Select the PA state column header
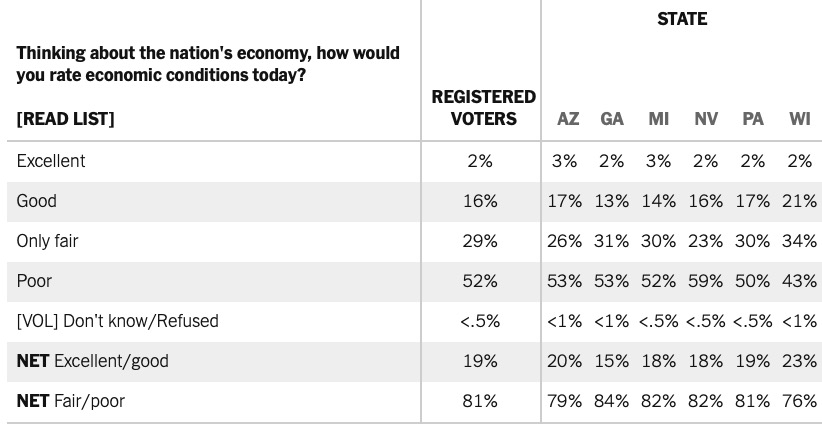Screen dimensions: 822x424 point(753,119)
